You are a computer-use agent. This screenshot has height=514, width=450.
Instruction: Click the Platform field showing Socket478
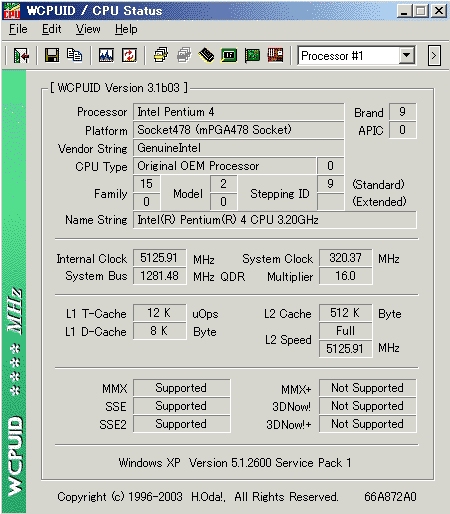(238, 130)
